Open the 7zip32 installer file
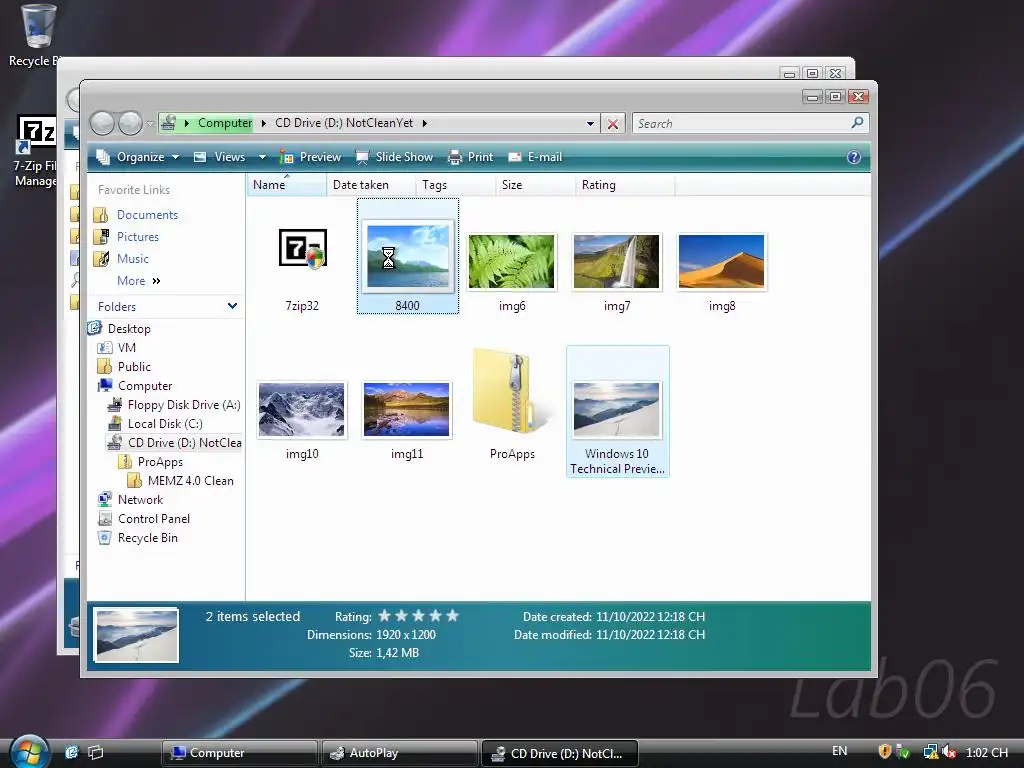The height and width of the screenshot is (768, 1024). pos(302,249)
